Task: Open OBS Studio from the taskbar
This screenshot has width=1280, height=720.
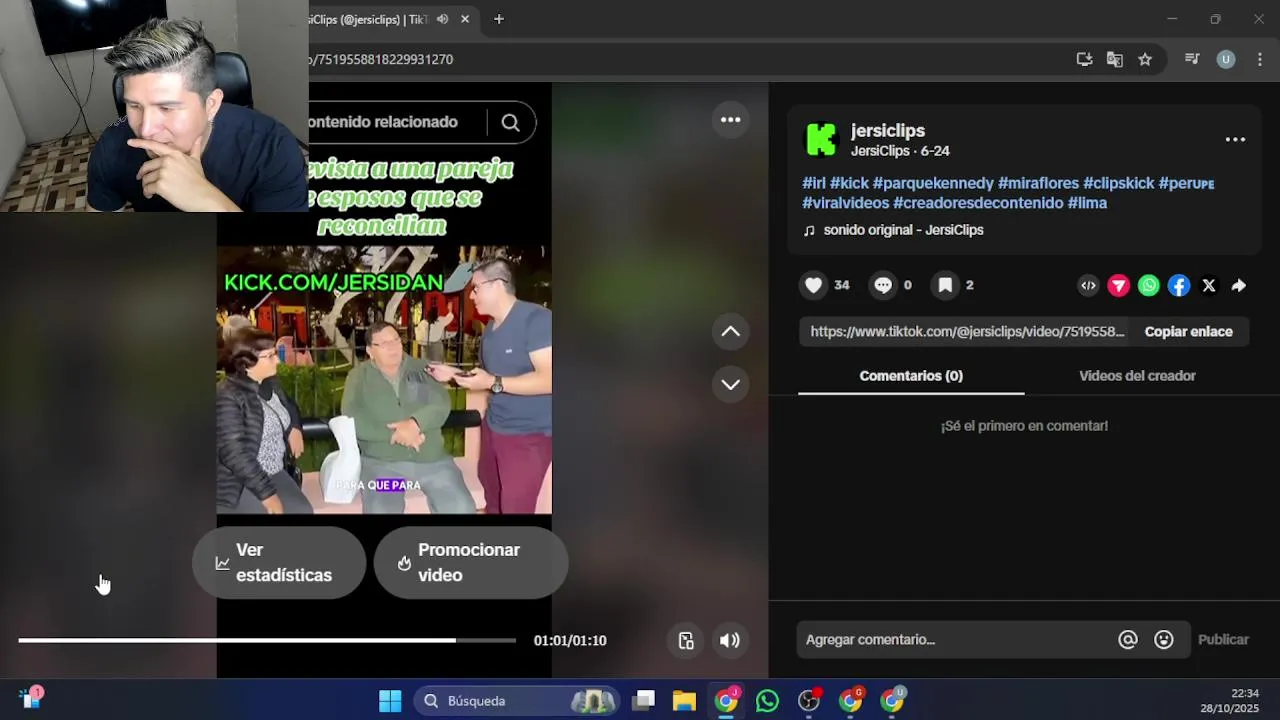Action: point(809,701)
